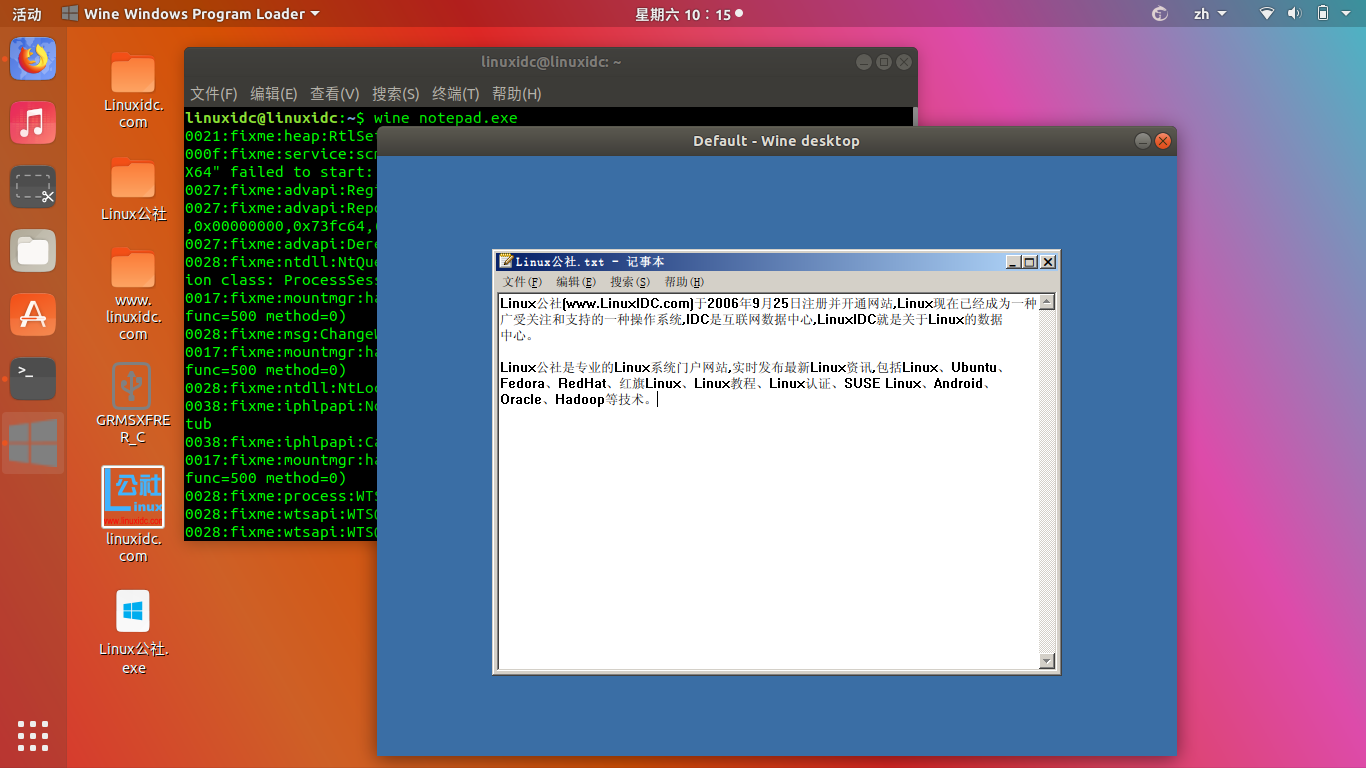The width and height of the screenshot is (1366, 768).
Task: Open the battery indicator icon
Action: click(x=1323, y=14)
